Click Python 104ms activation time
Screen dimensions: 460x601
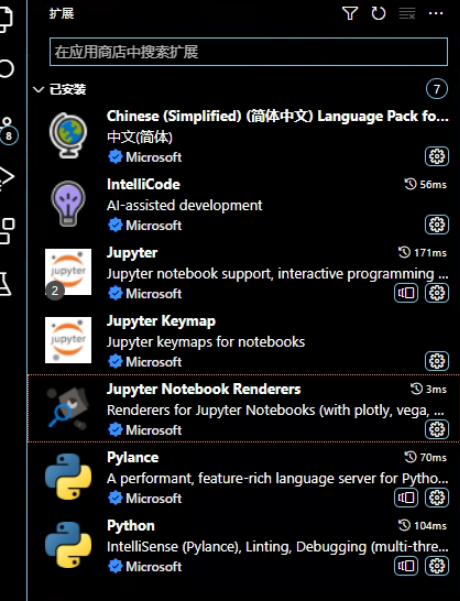[x=422, y=525]
